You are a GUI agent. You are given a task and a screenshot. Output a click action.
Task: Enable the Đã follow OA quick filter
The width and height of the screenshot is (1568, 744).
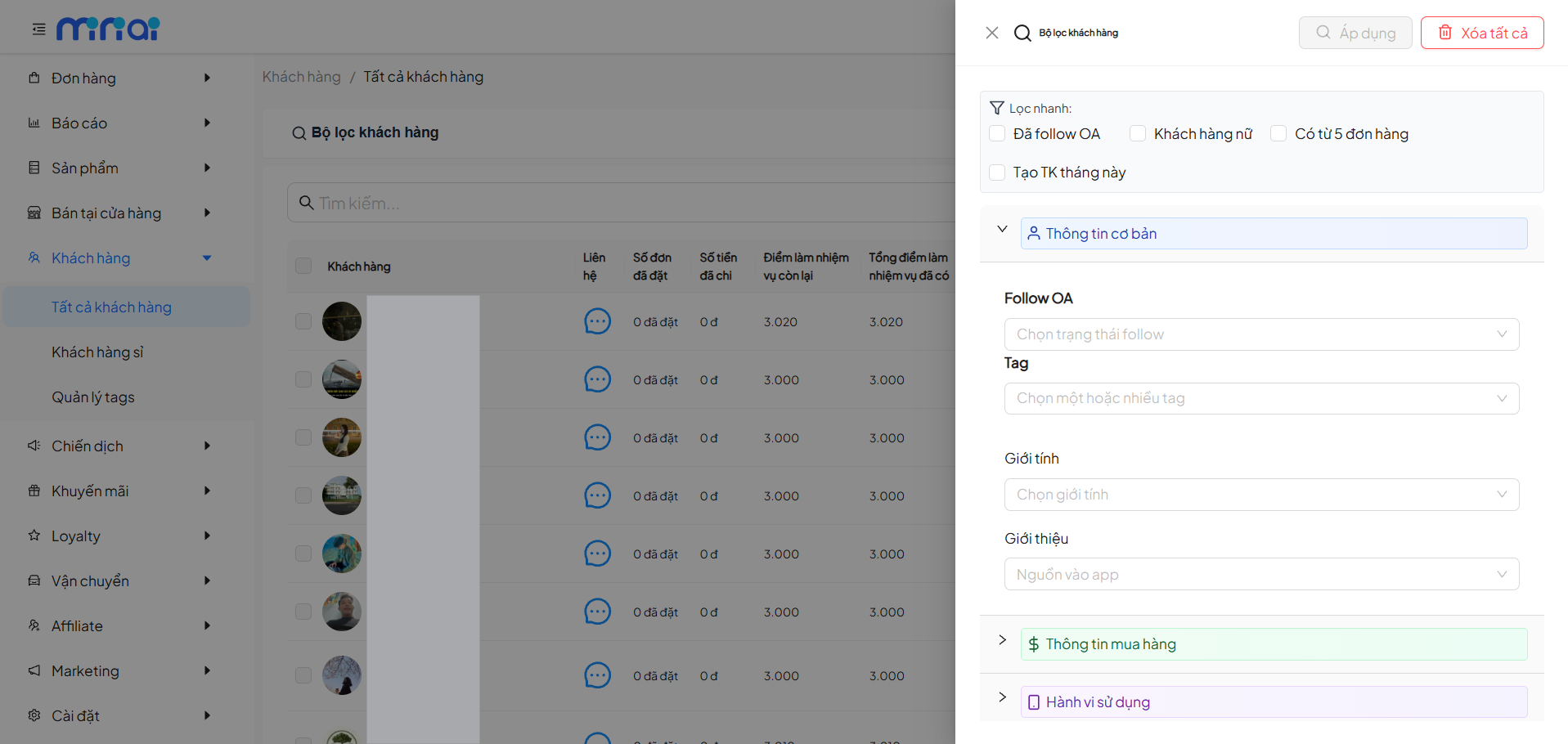click(x=997, y=133)
